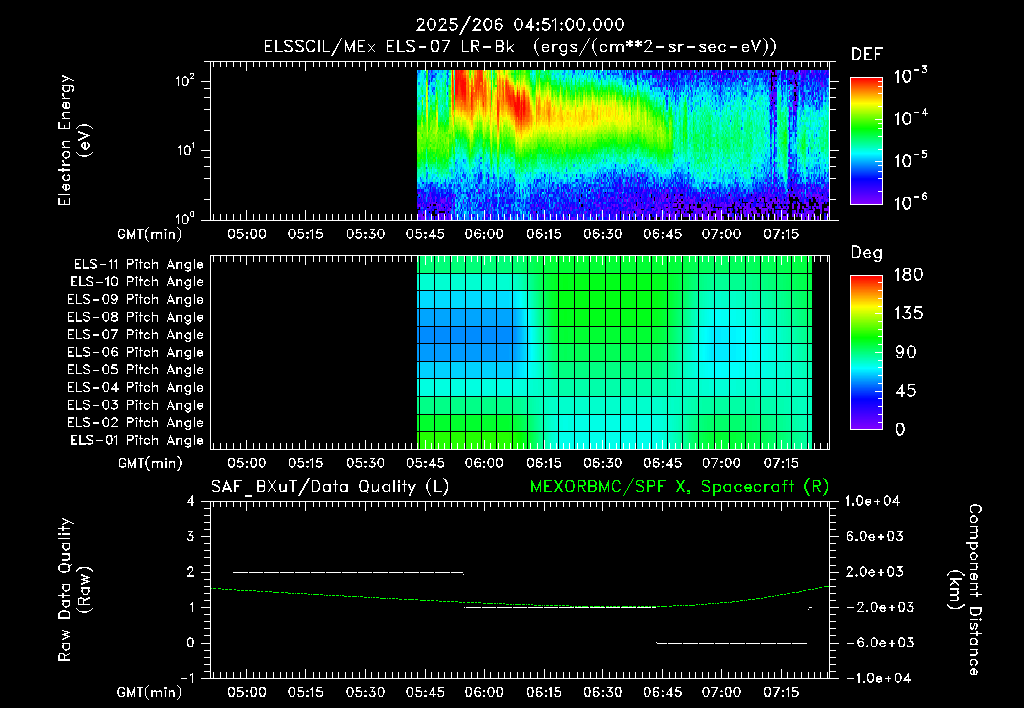Screen dimensions: 1024x708
Task: Click the ELS-09 Pitch Angle row label
Action: [x=136, y=299]
